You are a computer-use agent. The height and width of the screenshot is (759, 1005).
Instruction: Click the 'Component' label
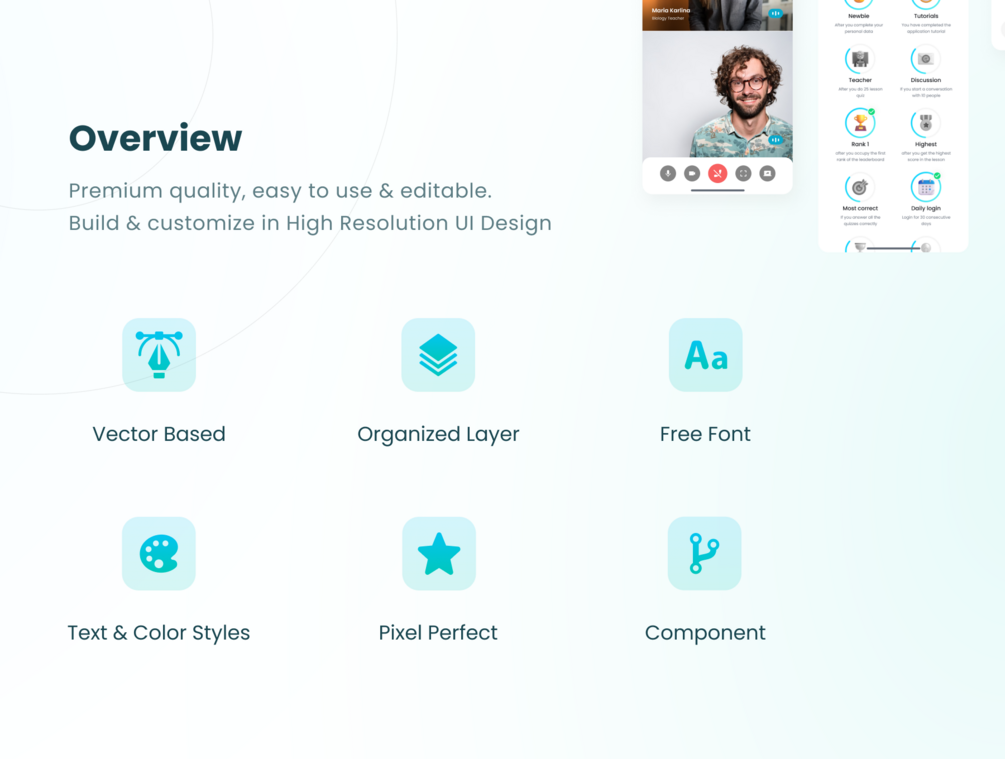click(x=705, y=633)
